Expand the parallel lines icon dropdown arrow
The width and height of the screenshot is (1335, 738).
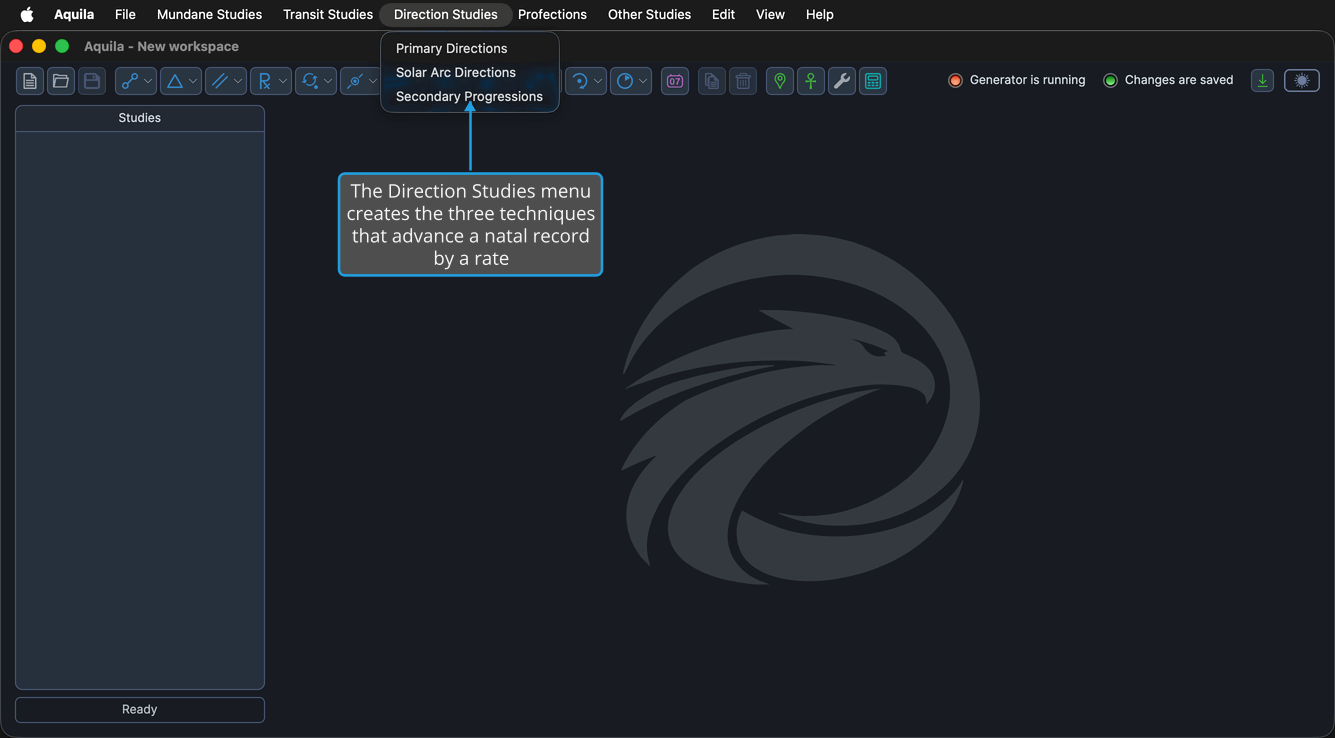point(238,81)
